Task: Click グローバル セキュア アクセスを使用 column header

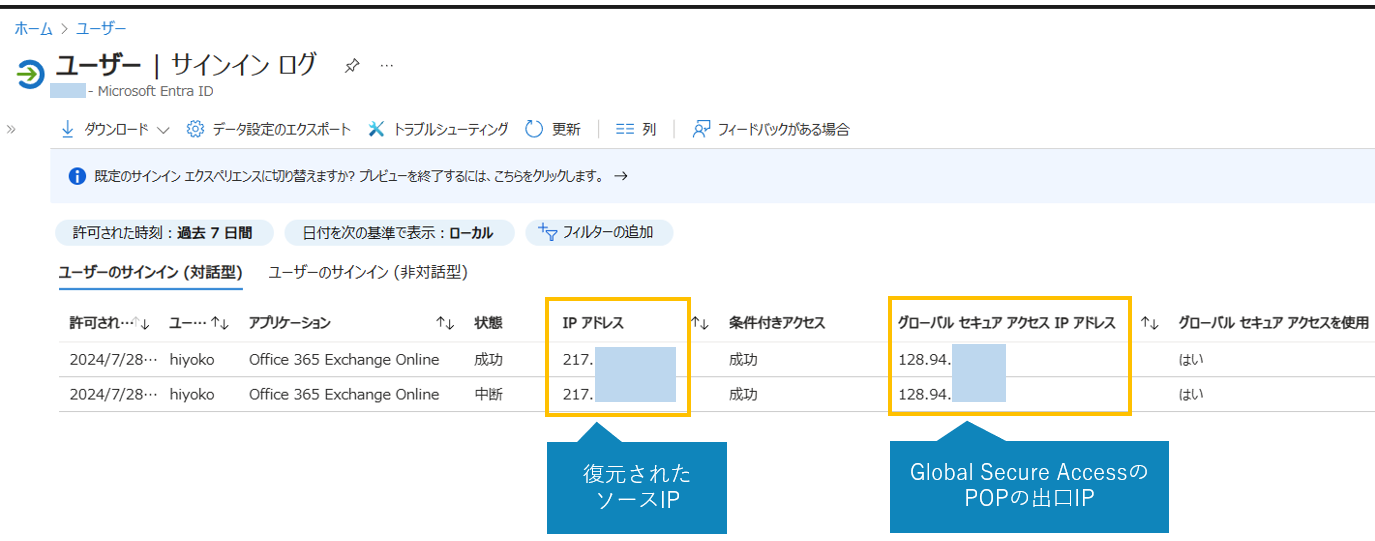Action: [1273, 323]
